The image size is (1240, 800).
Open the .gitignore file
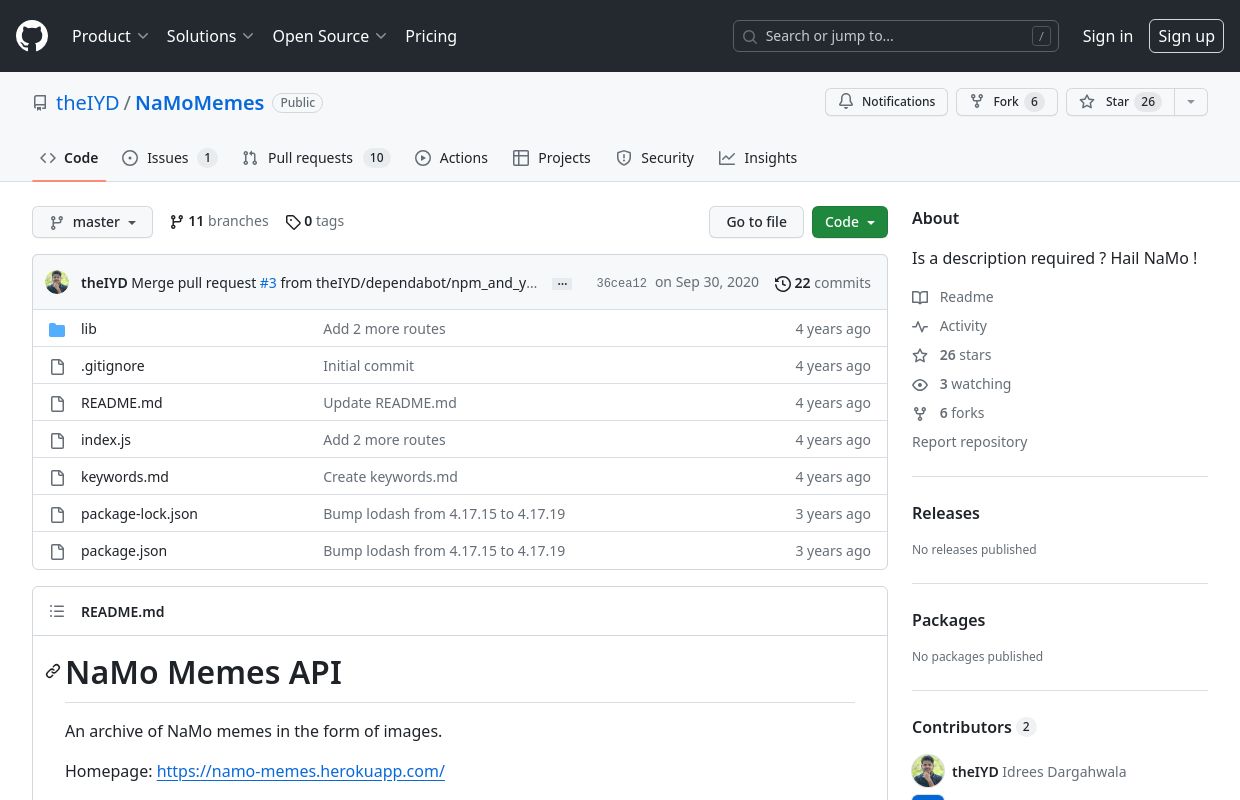[112, 366]
